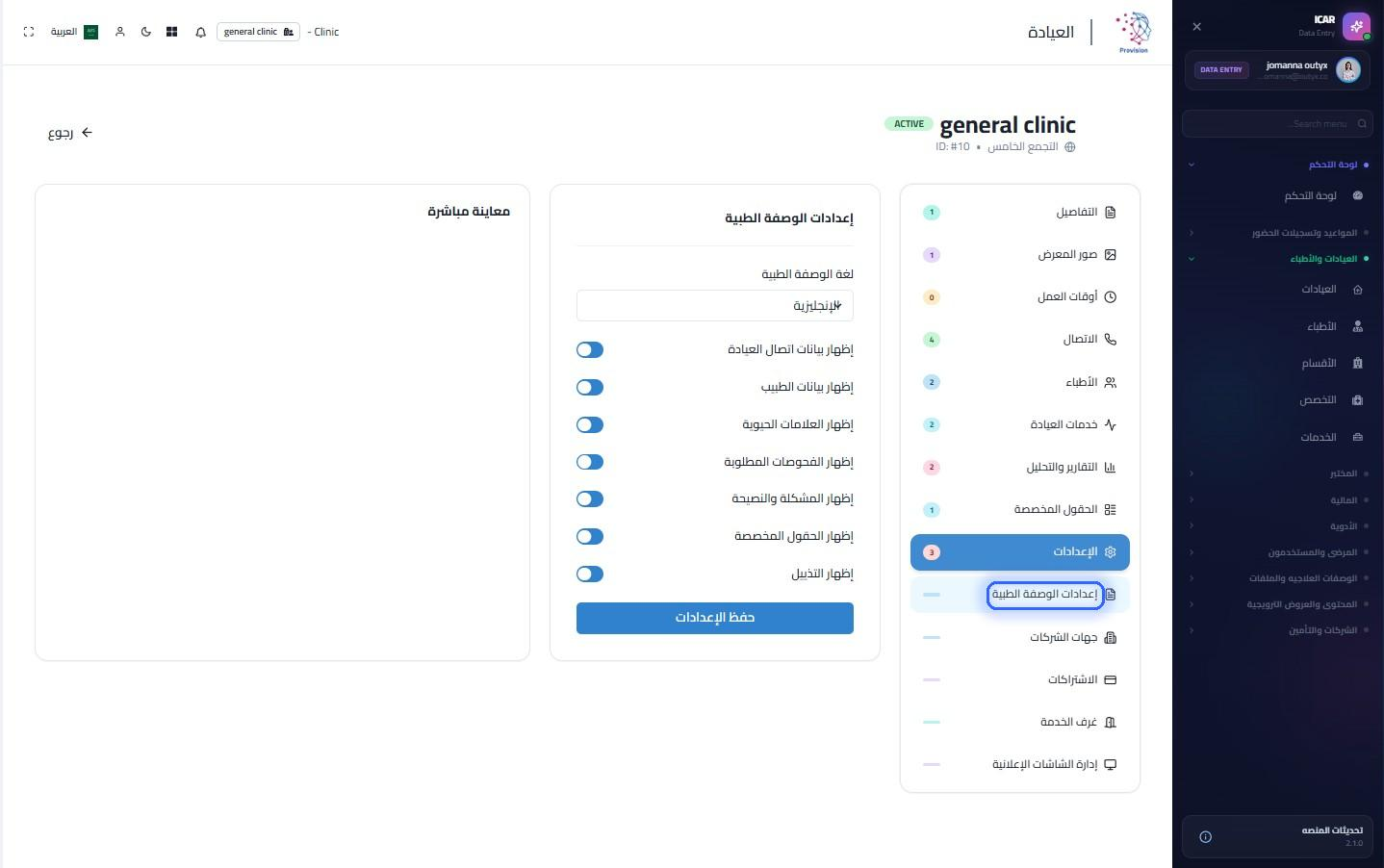Click the phone icon for الاتصال

(1111, 340)
